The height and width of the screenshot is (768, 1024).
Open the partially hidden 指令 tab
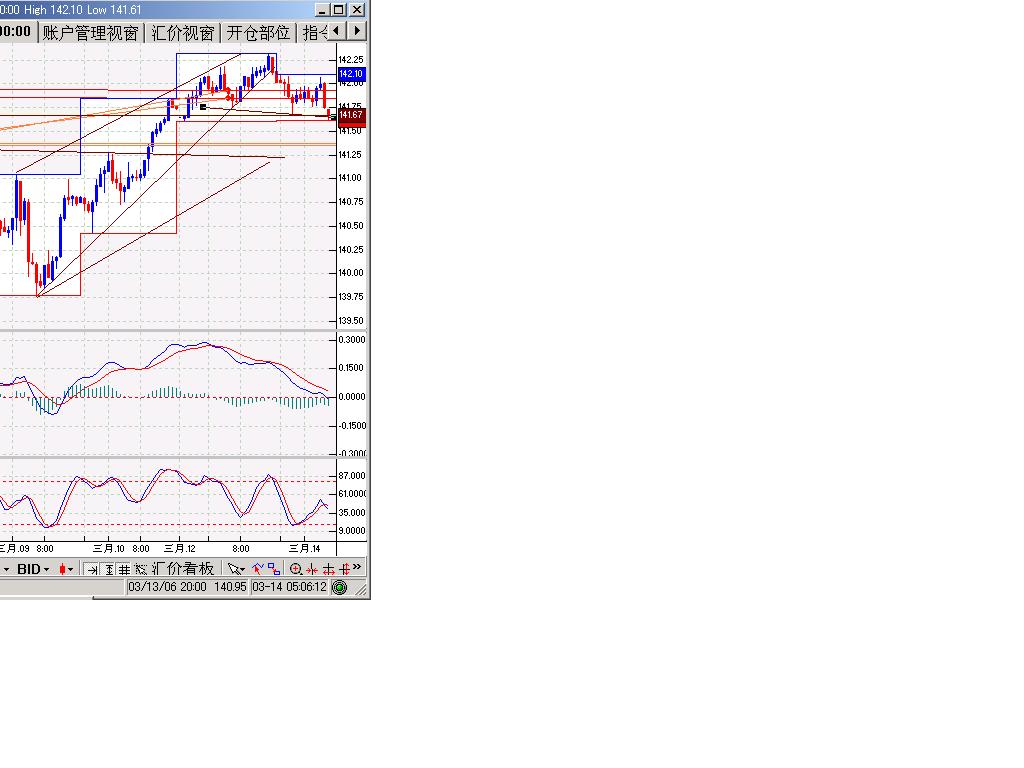pyautogui.click(x=315, y=32)
